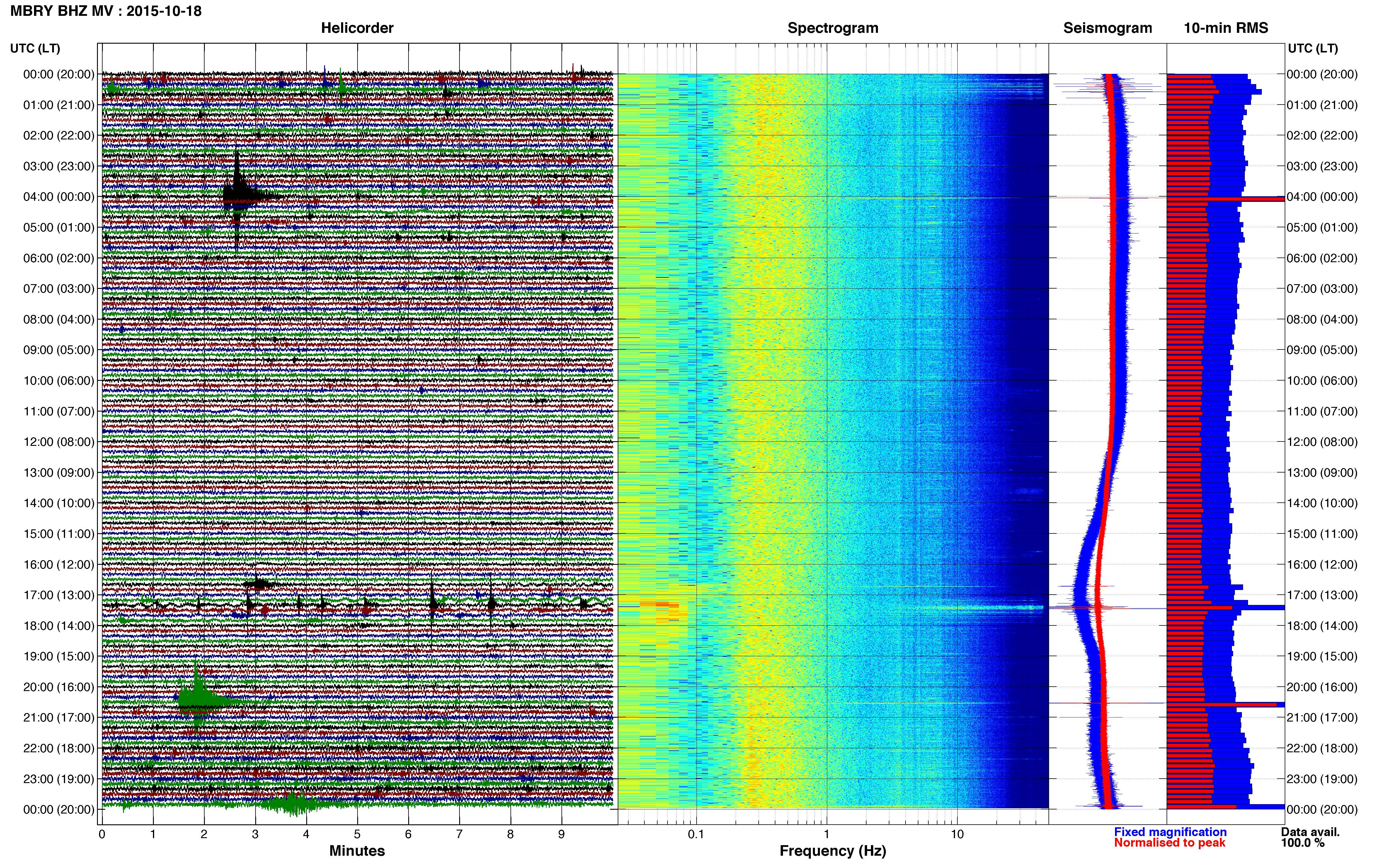Click the 01:00 (21:00) label beside the Helicorder

click(x=59, y=105)
